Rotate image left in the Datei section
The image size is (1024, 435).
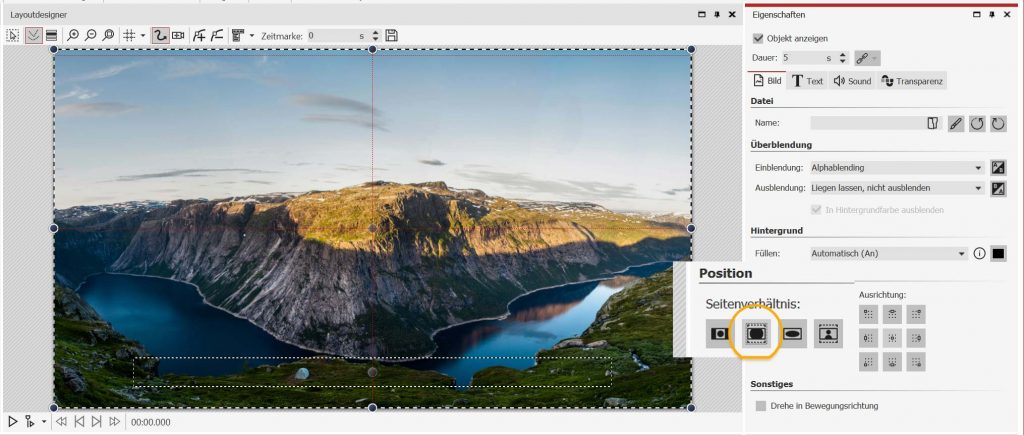(977, 123)
